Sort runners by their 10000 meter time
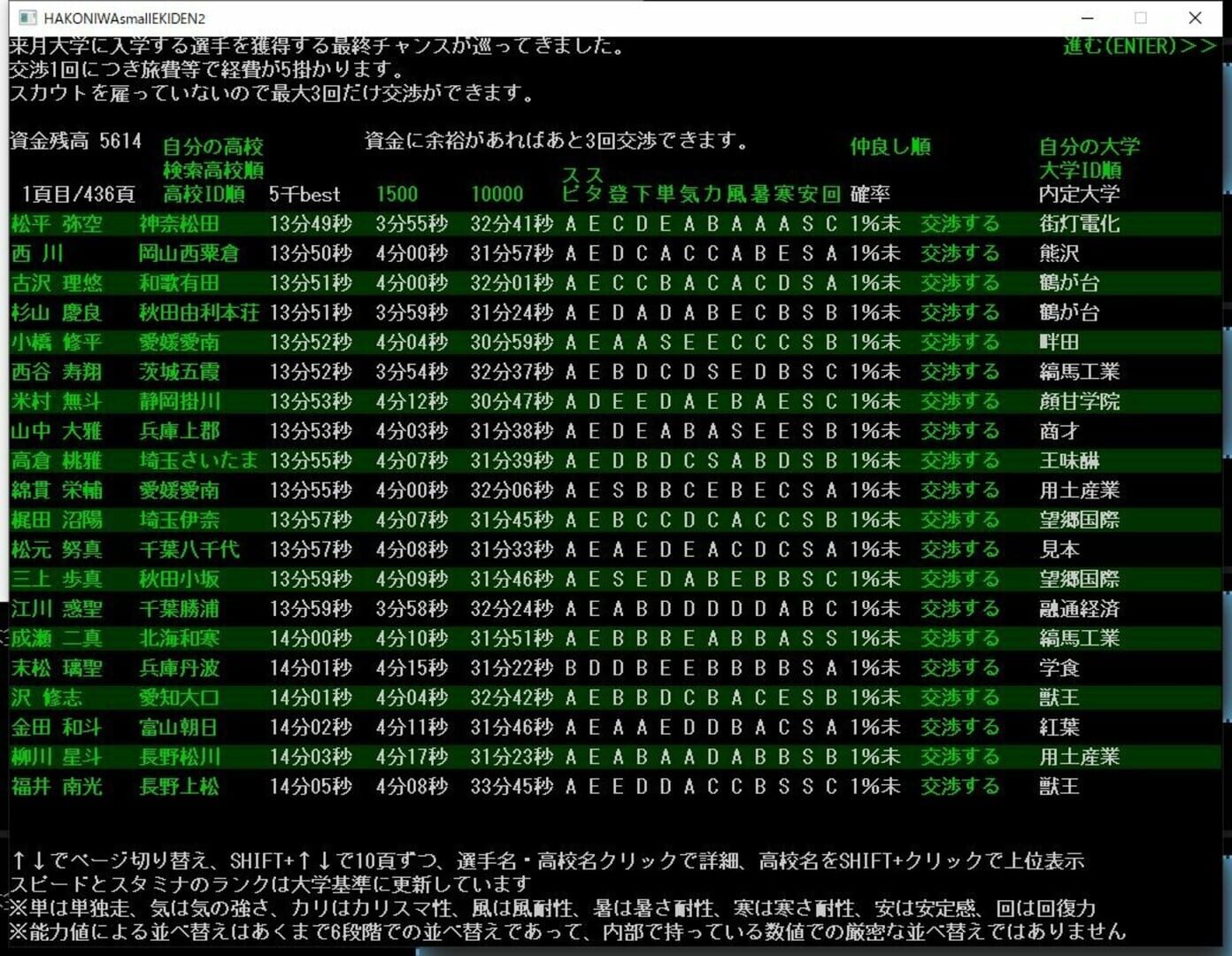 (497, 194)
